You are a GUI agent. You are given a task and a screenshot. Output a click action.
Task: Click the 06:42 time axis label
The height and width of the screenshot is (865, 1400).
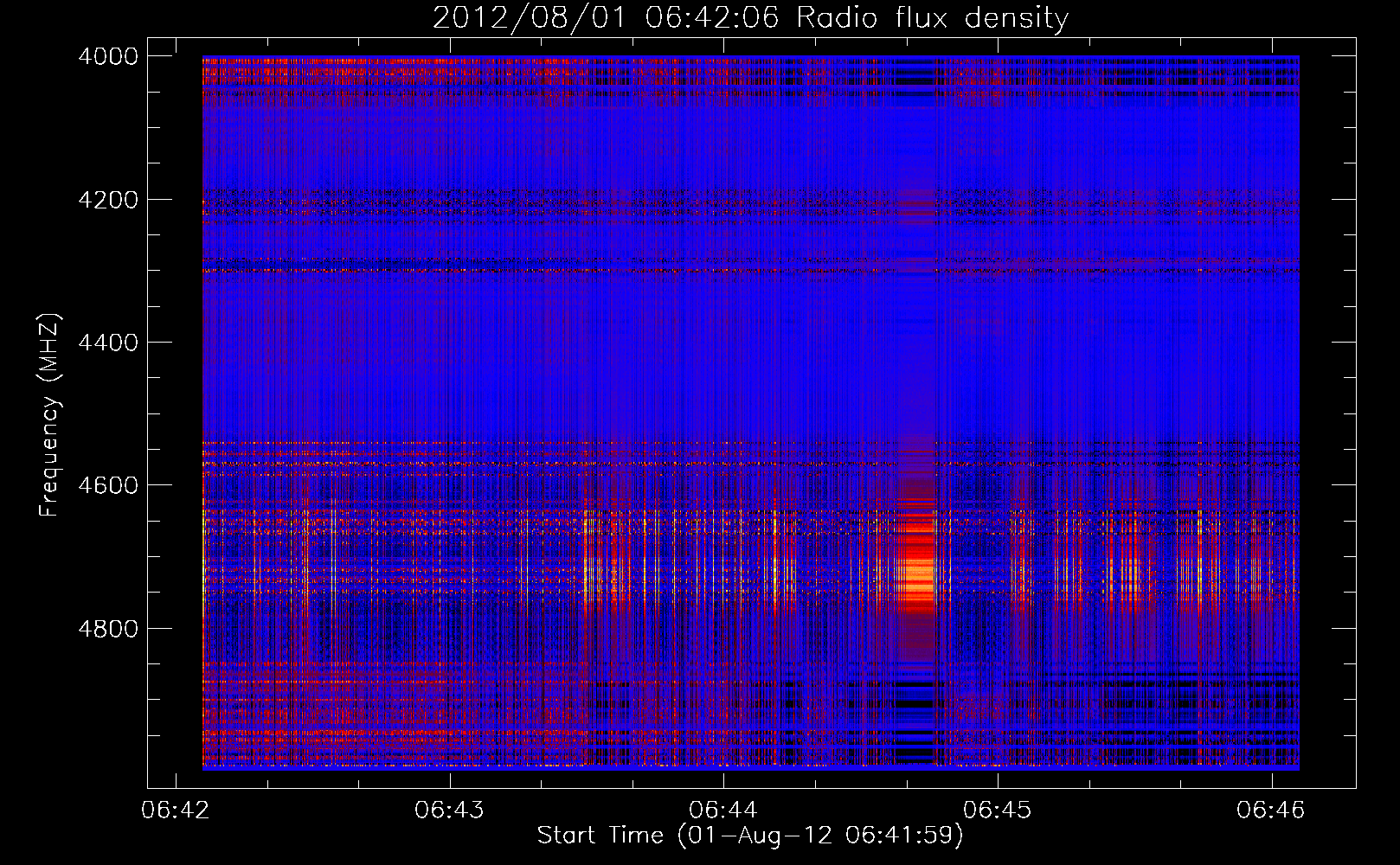[176, 811]
